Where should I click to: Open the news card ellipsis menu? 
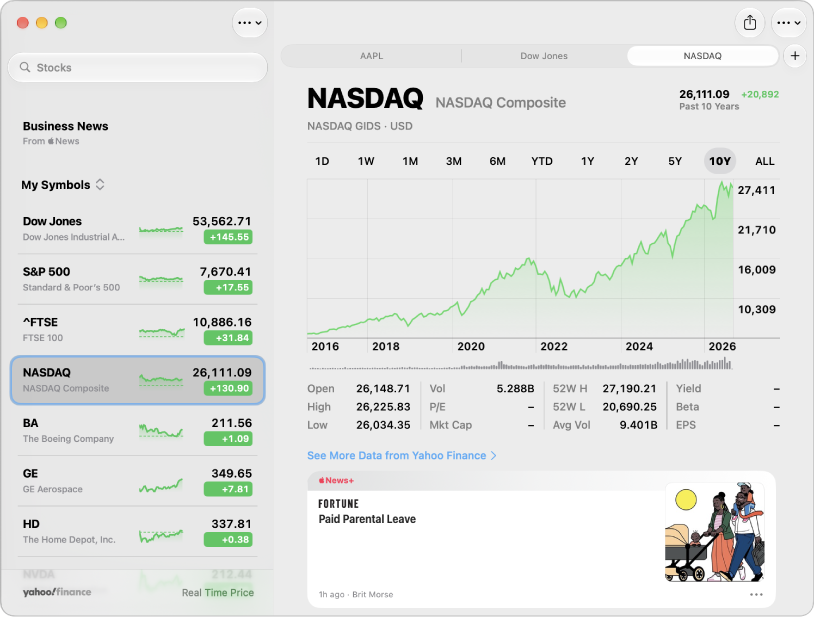pos(756,594)
